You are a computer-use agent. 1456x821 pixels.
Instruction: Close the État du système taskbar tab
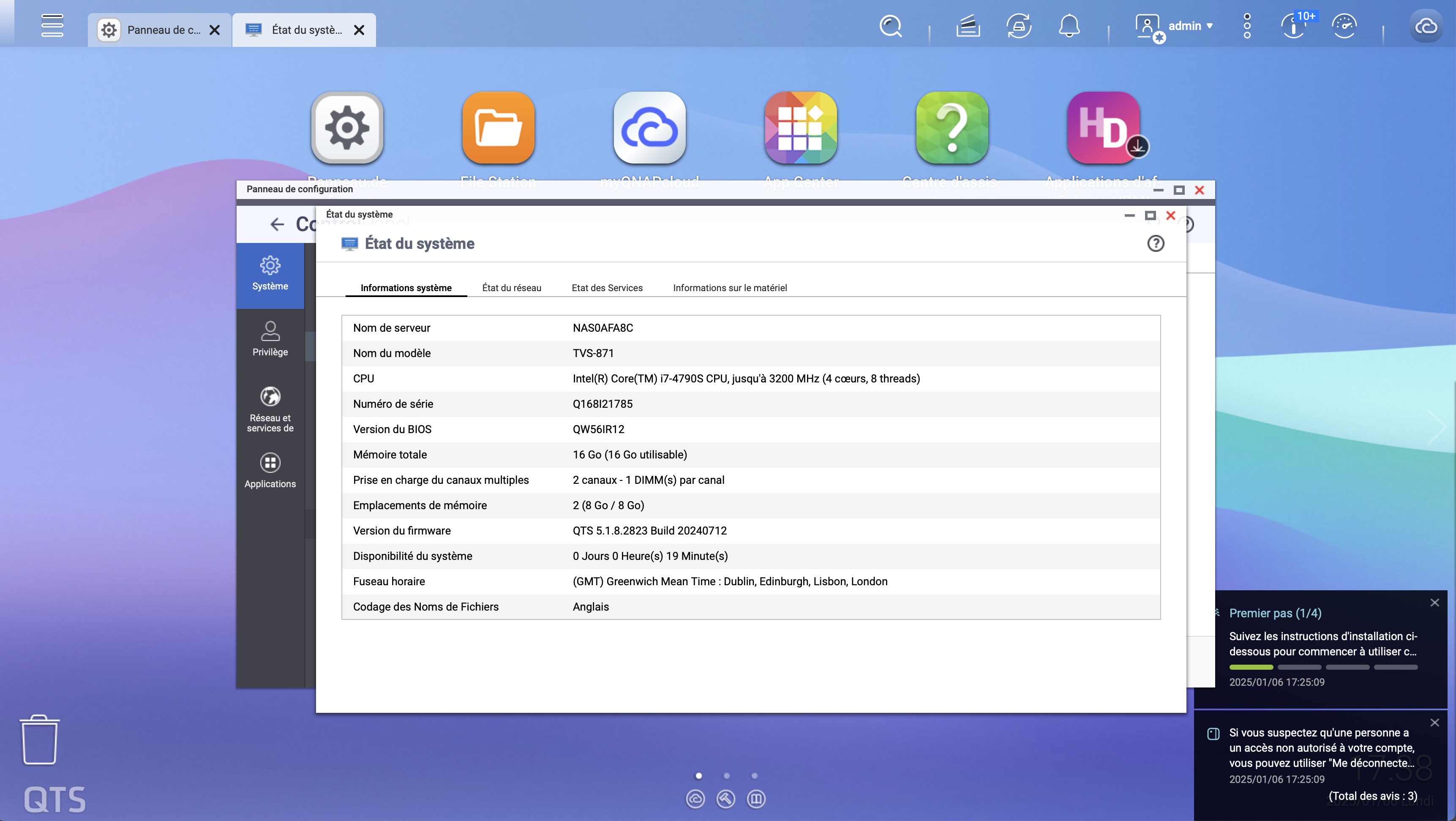coord(360,30)
